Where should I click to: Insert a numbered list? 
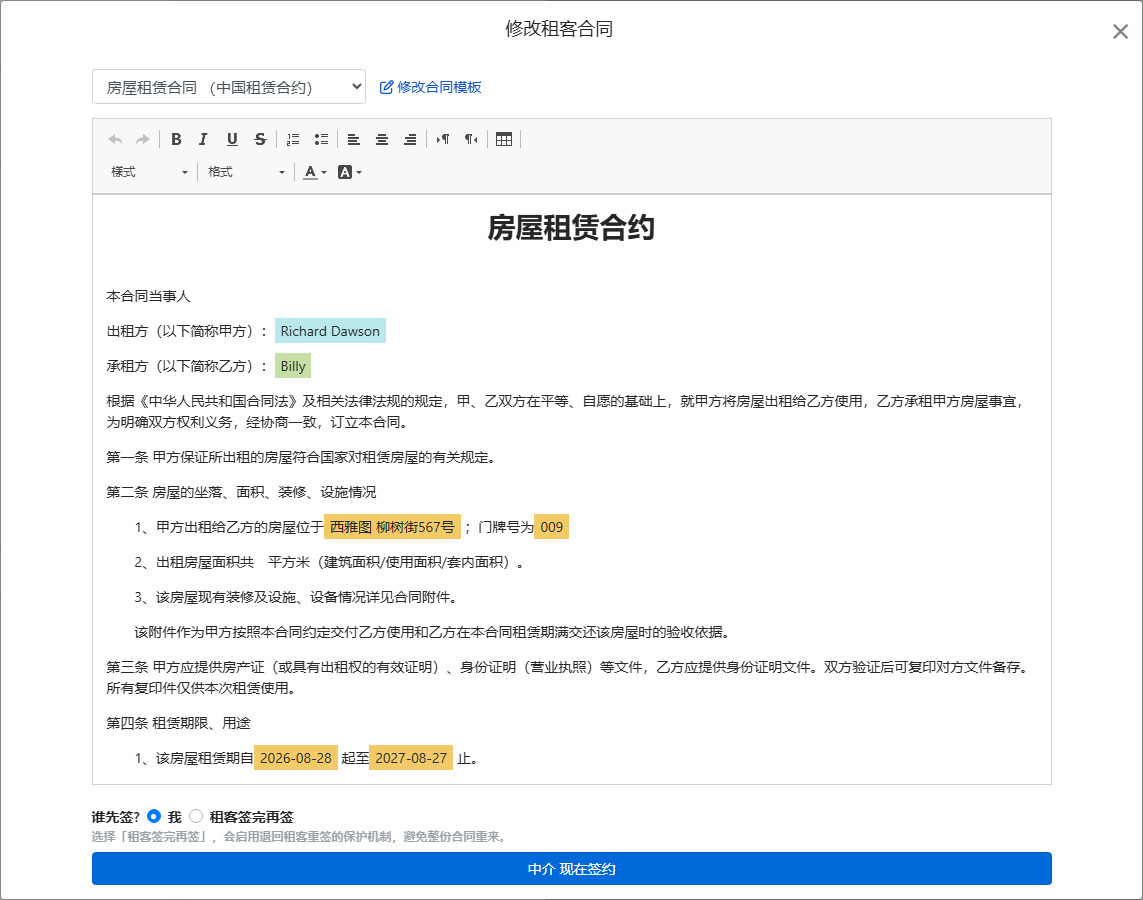point(293,139)
